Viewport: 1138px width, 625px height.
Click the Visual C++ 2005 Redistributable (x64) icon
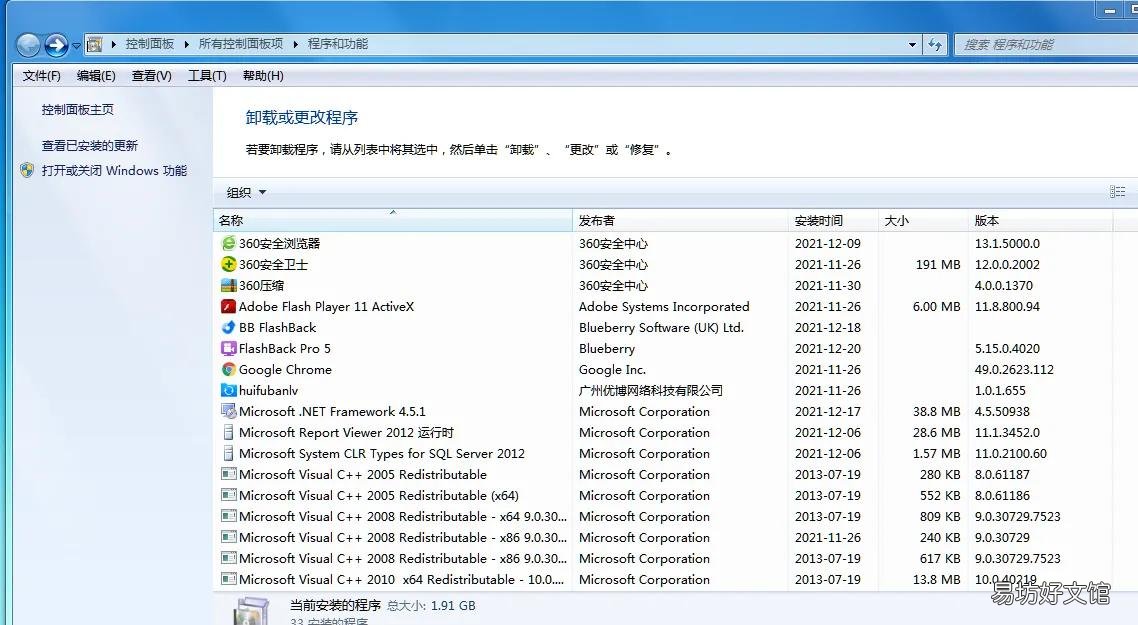tap(229, 496)
